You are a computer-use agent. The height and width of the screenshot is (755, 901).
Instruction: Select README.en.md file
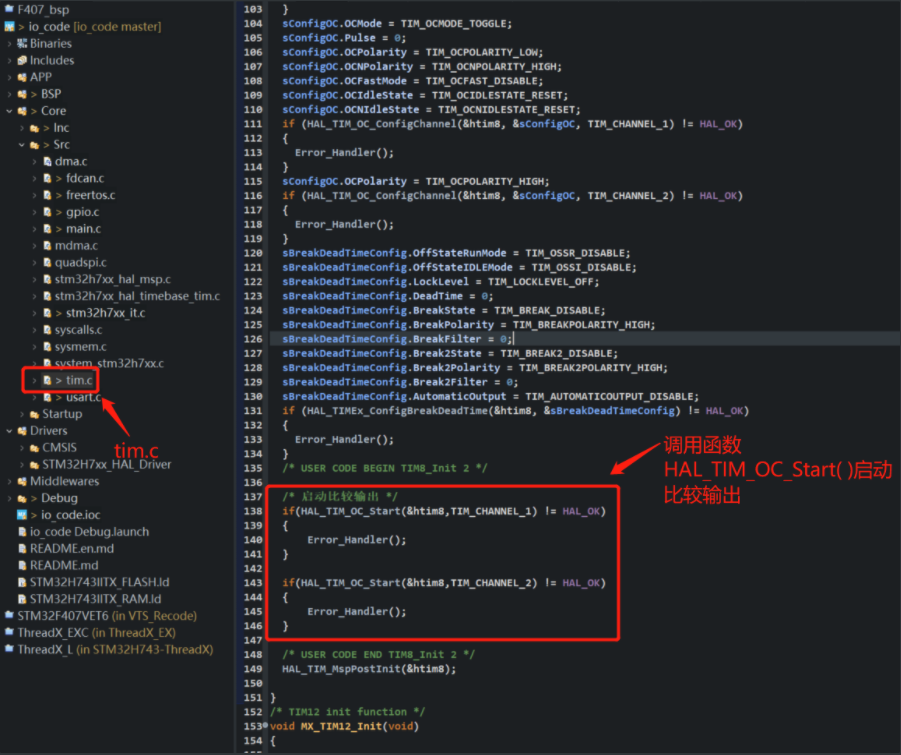click(71, 549)
